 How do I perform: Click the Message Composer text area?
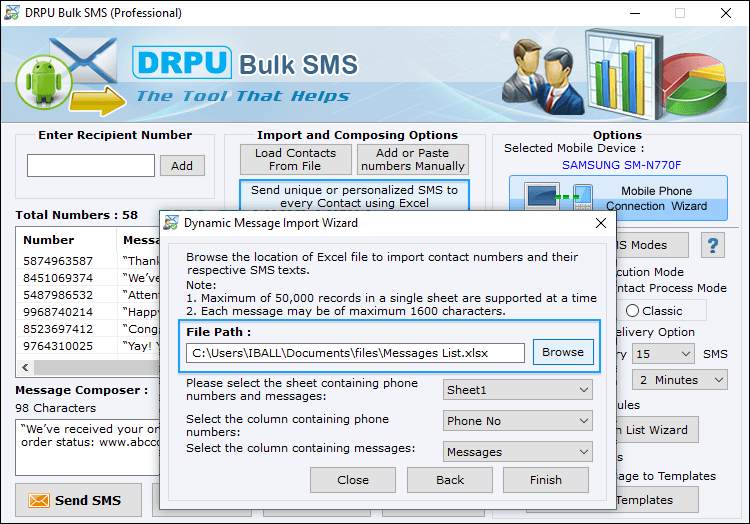(88, 448)
